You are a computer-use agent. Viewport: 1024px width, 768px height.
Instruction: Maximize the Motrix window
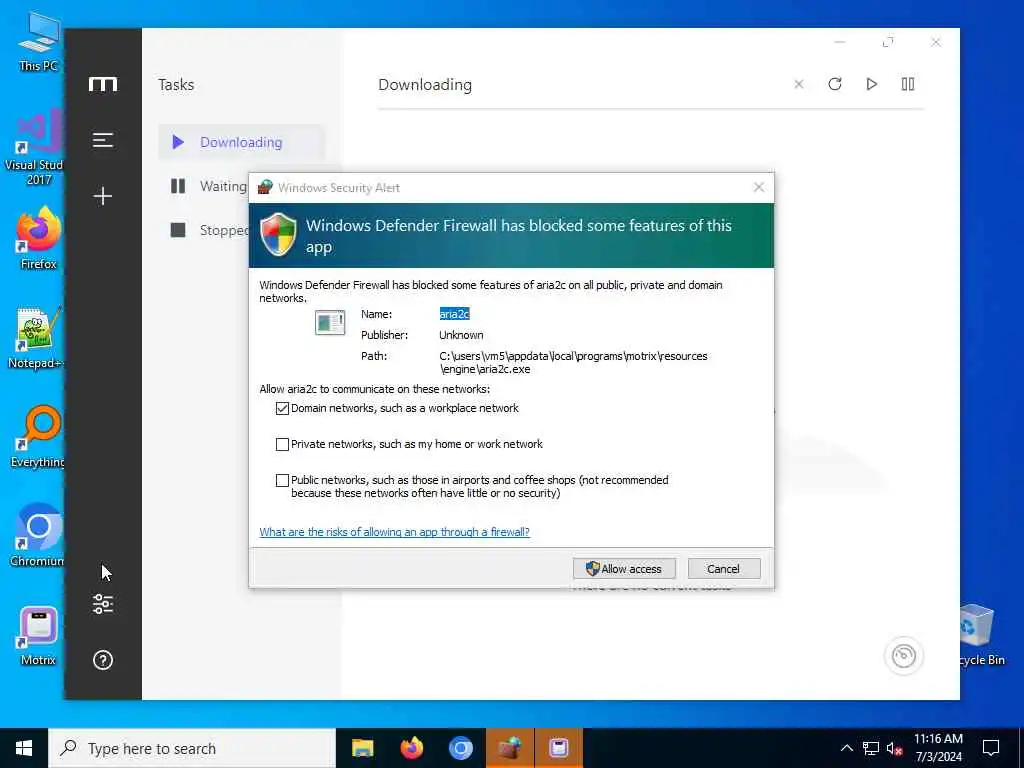tap(888, 42)
